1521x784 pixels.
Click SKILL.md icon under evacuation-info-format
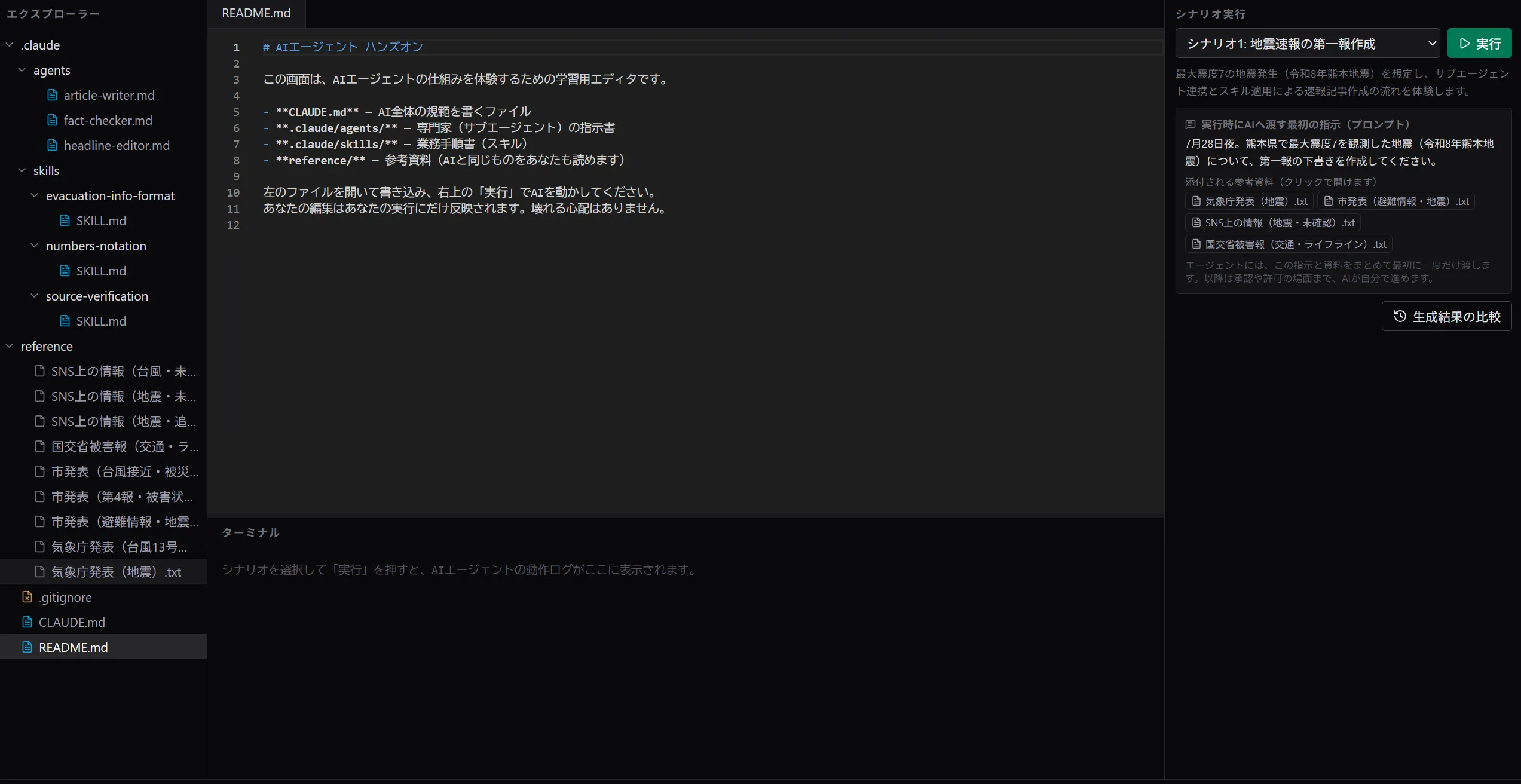[65, 220]
